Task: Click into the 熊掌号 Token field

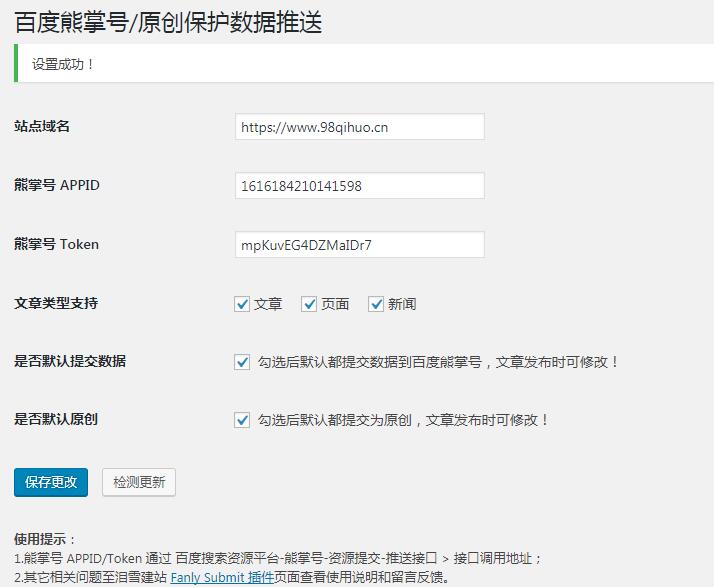Action: [x=360, y=245]
